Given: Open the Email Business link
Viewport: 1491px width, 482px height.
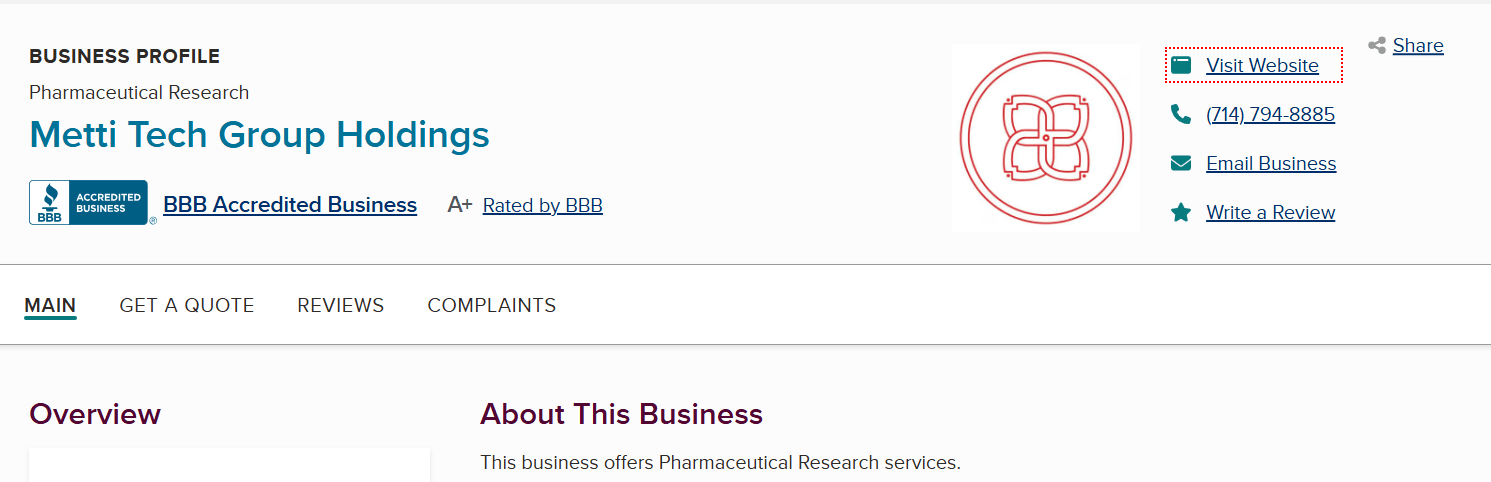Looking at the screenshot, I should tap(1271, 164).
